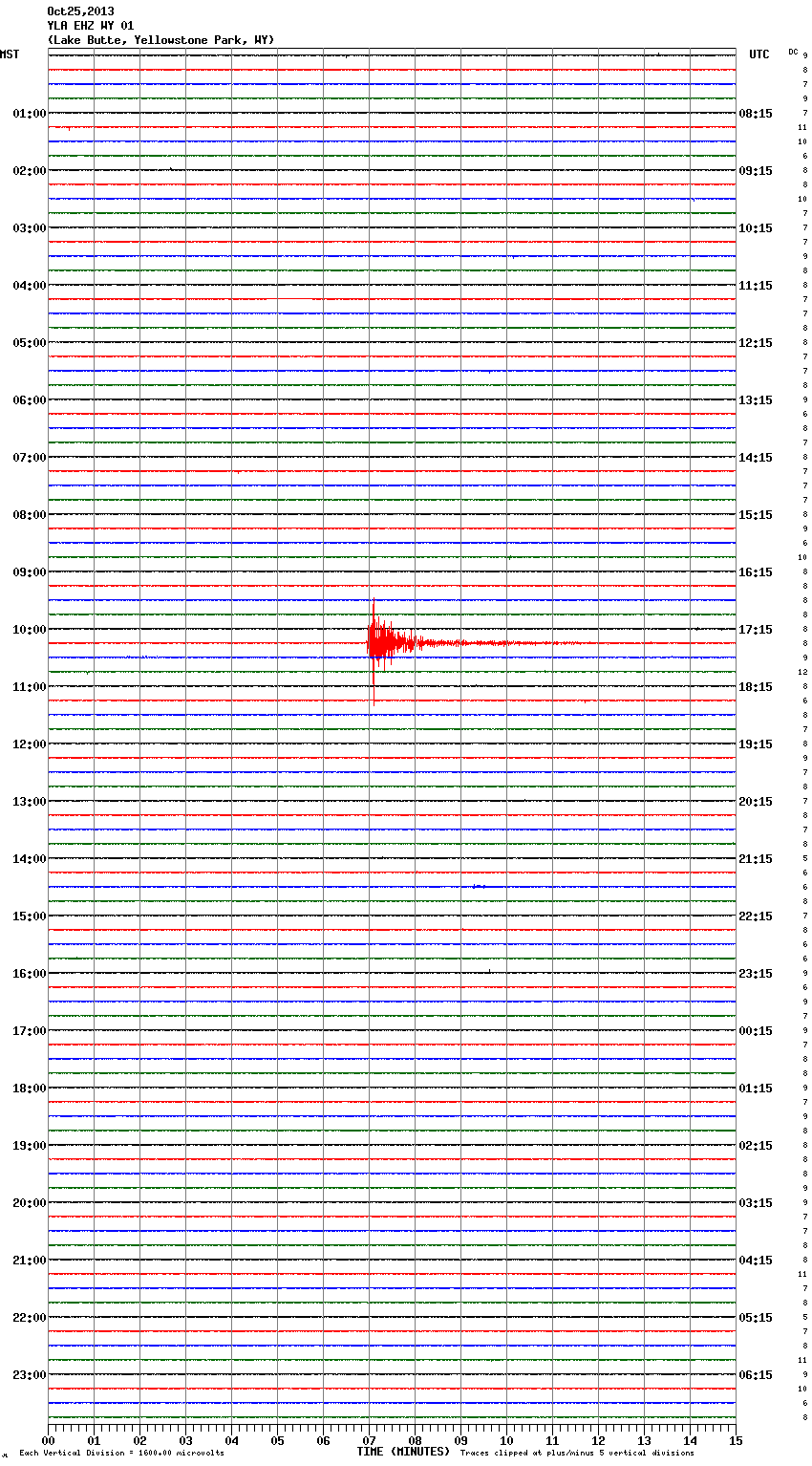Image resolution: width=812 pixels, height=1466 pixels.
Task: Click minute tick 15 on the bottom axis
Action: click(736, 1440)
